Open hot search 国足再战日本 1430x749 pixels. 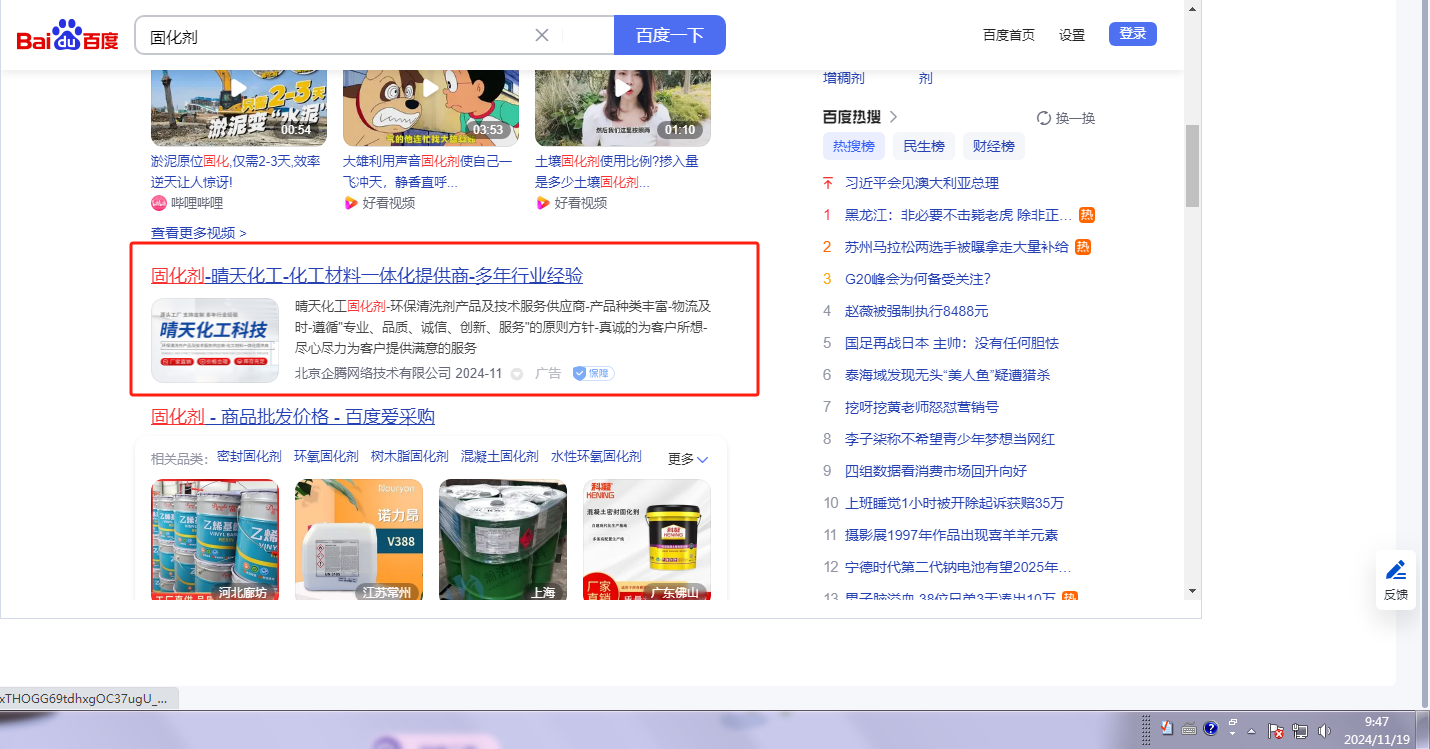952,343
